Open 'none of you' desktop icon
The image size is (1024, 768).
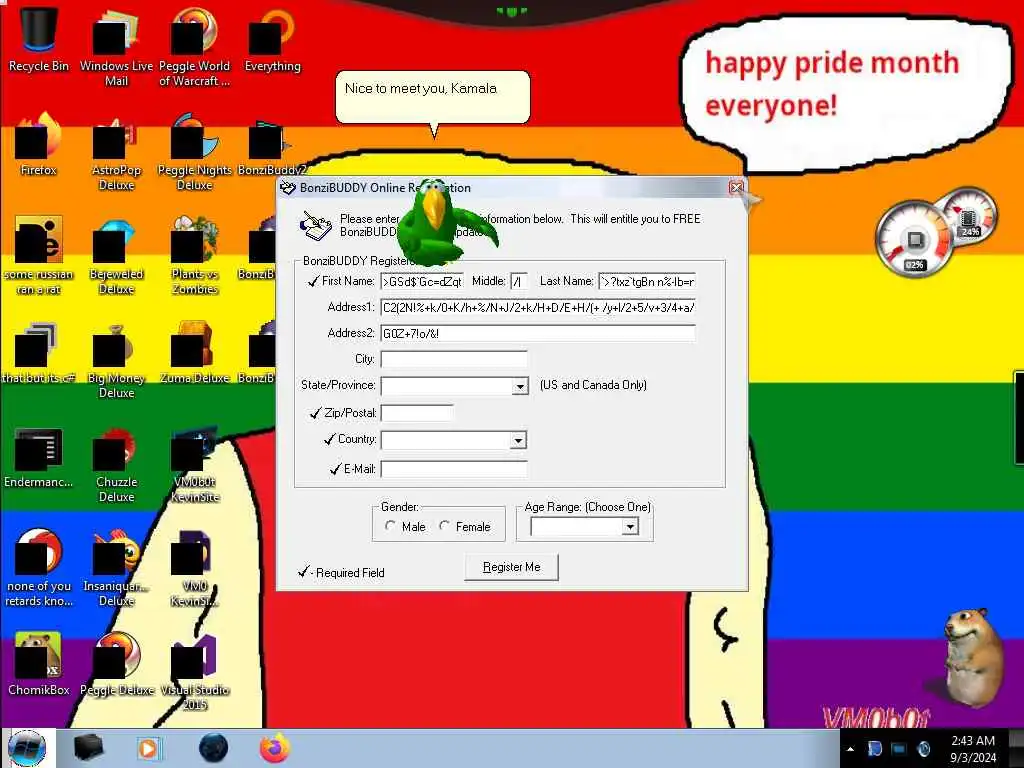coord(39,567)
